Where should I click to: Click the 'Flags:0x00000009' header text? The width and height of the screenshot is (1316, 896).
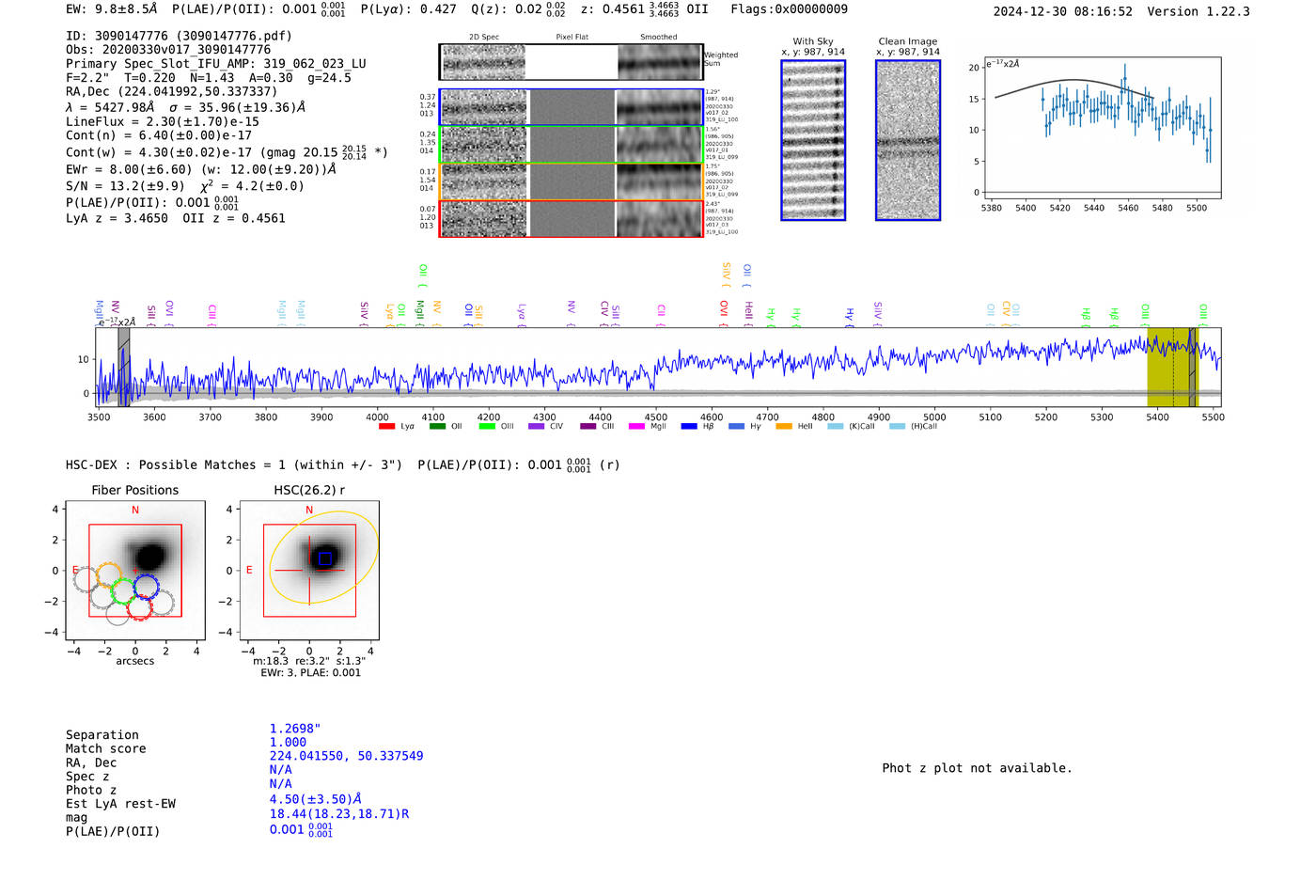790,9
